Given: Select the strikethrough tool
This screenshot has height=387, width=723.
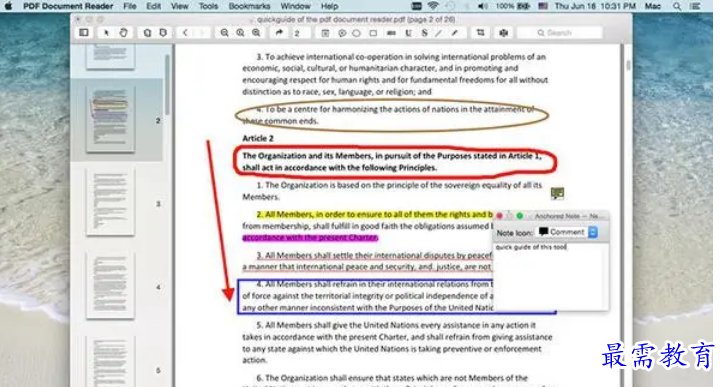Looking at the screenshot, I should [424, 33].
